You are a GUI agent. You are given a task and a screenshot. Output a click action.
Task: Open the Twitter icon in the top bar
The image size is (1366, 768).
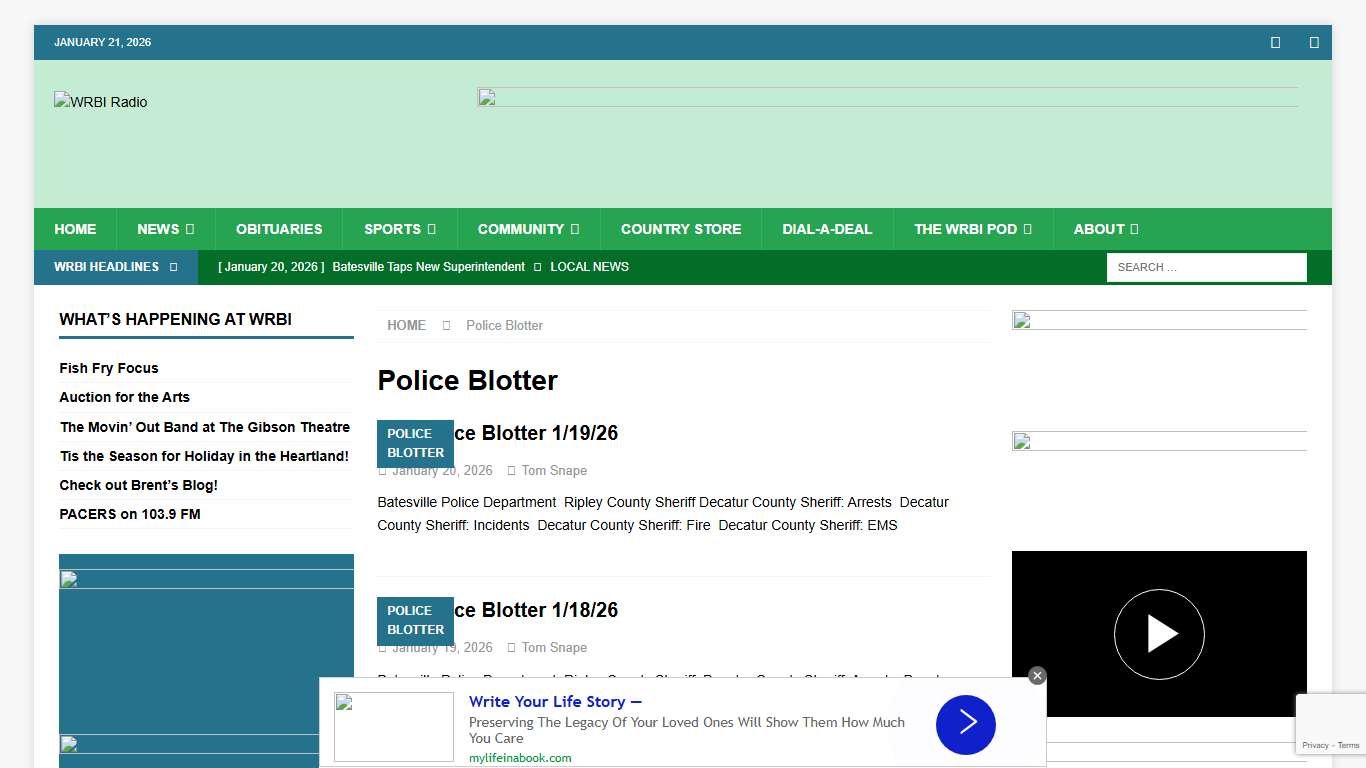[1313, 42]
